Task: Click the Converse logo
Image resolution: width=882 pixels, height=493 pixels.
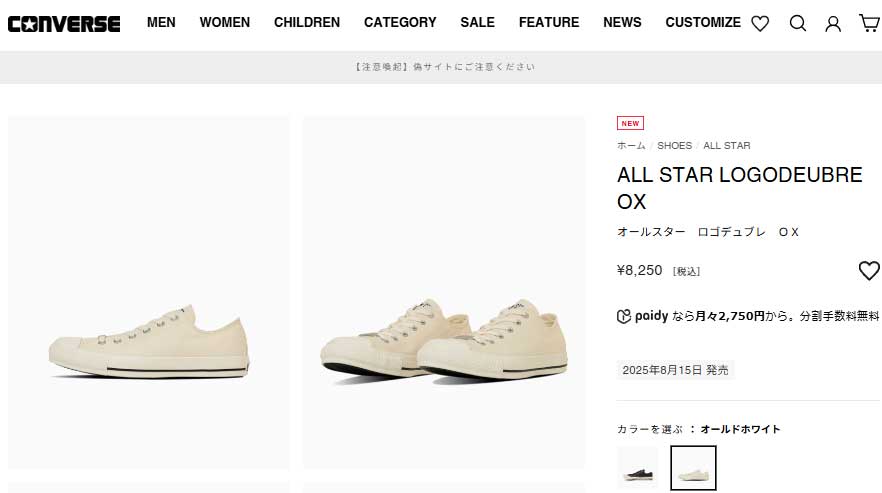Action: [x=64, y=23]
